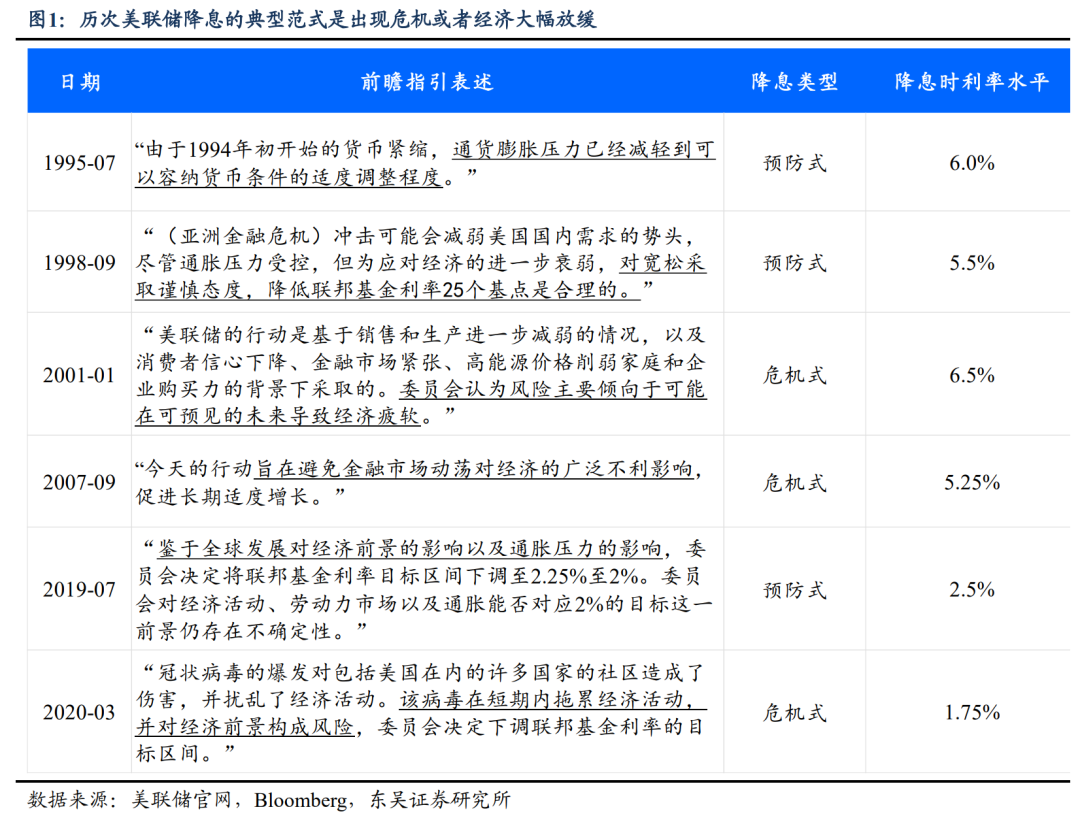Select the 2007-09 date cell
The width and height of the screenshot is (1080, 818).
80,482
